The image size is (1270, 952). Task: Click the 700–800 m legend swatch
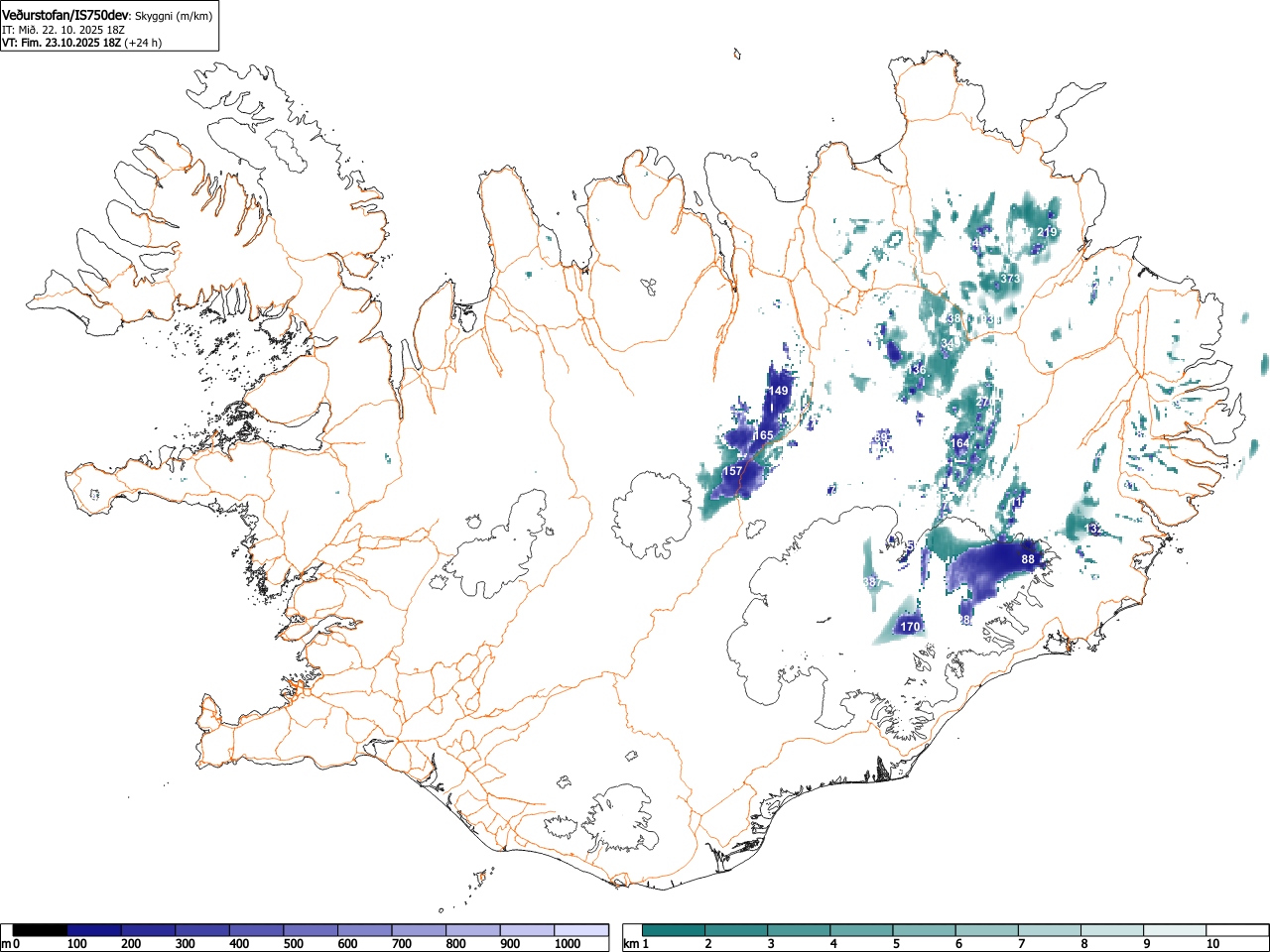tap(419, 930)
